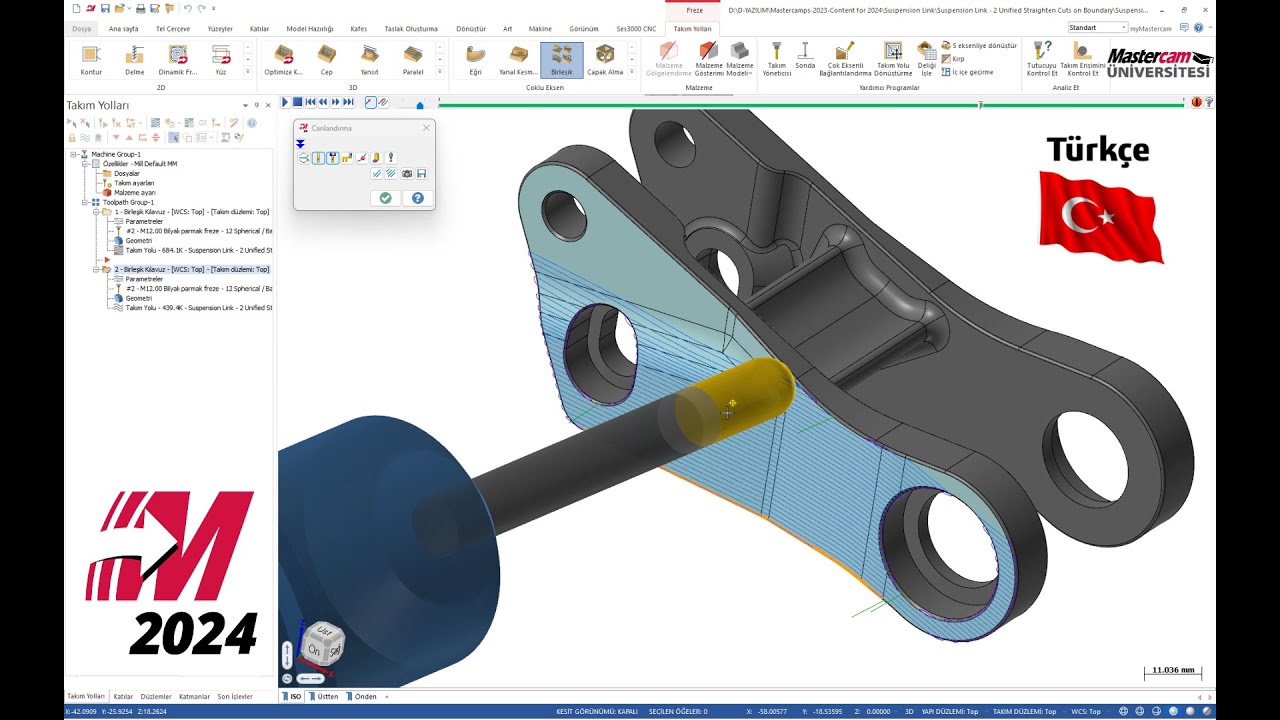This screenshot has height=720, width=1280.
Task: Select the Cep pocket toolpath
Action: click(x=326, y=60)
